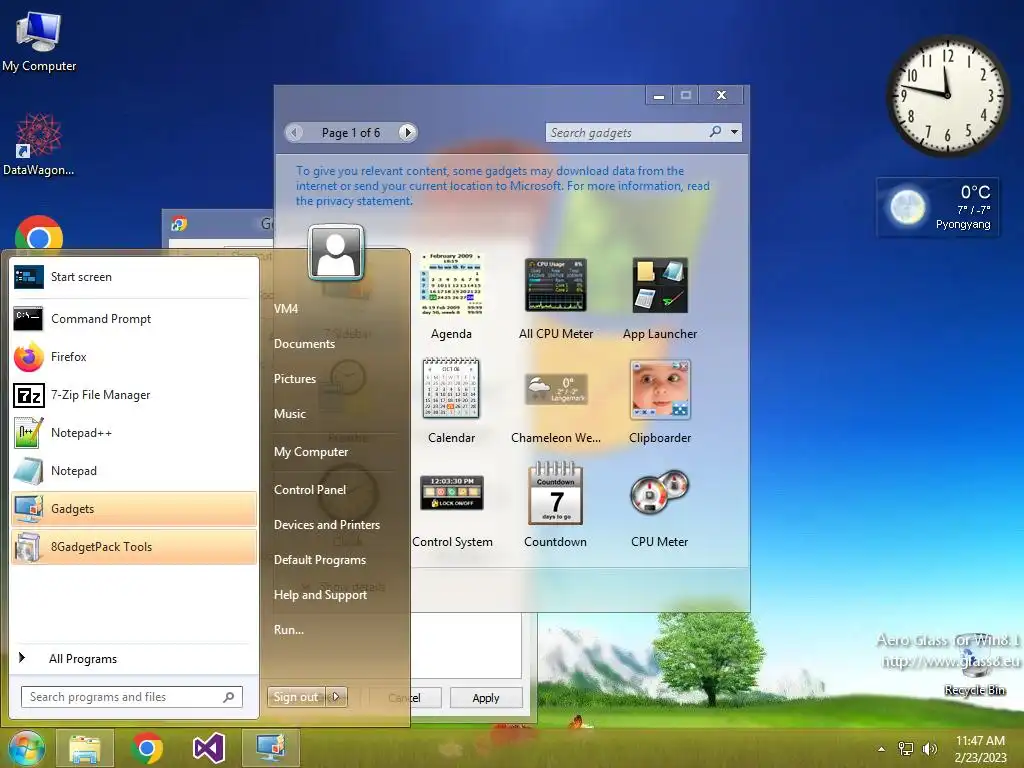The width and height of the screenshot is (1024, 768).
Task: Click the user account picture
Action: pos(336,252)
